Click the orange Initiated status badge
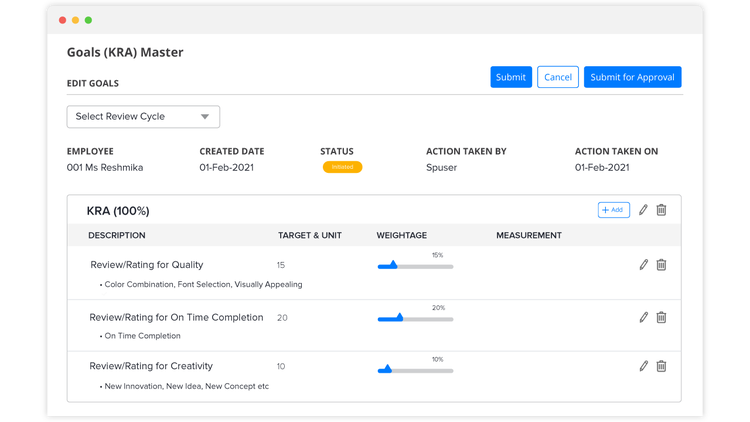Viewport: 750px width, 422px height. click(342, 167)
